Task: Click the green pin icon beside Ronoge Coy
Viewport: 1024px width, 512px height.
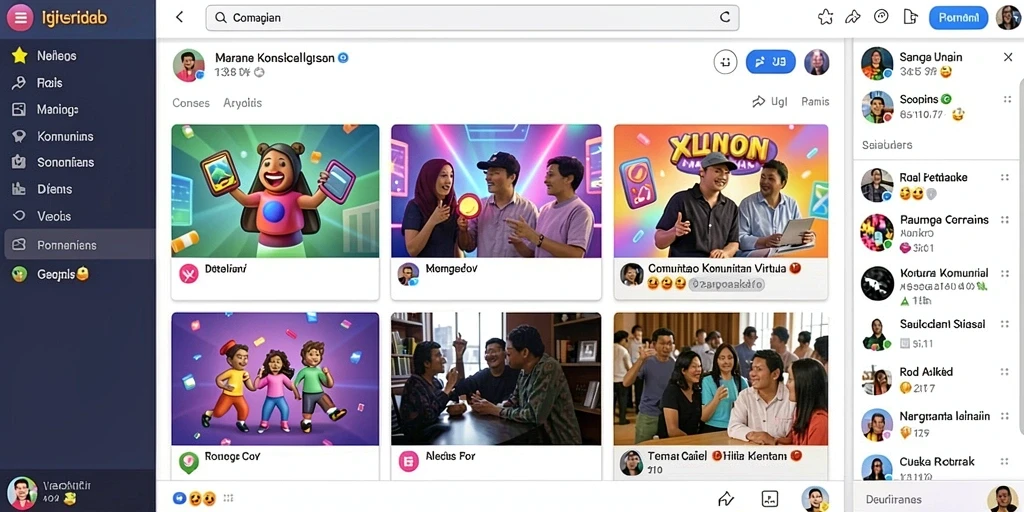Action: coord(188,462)
